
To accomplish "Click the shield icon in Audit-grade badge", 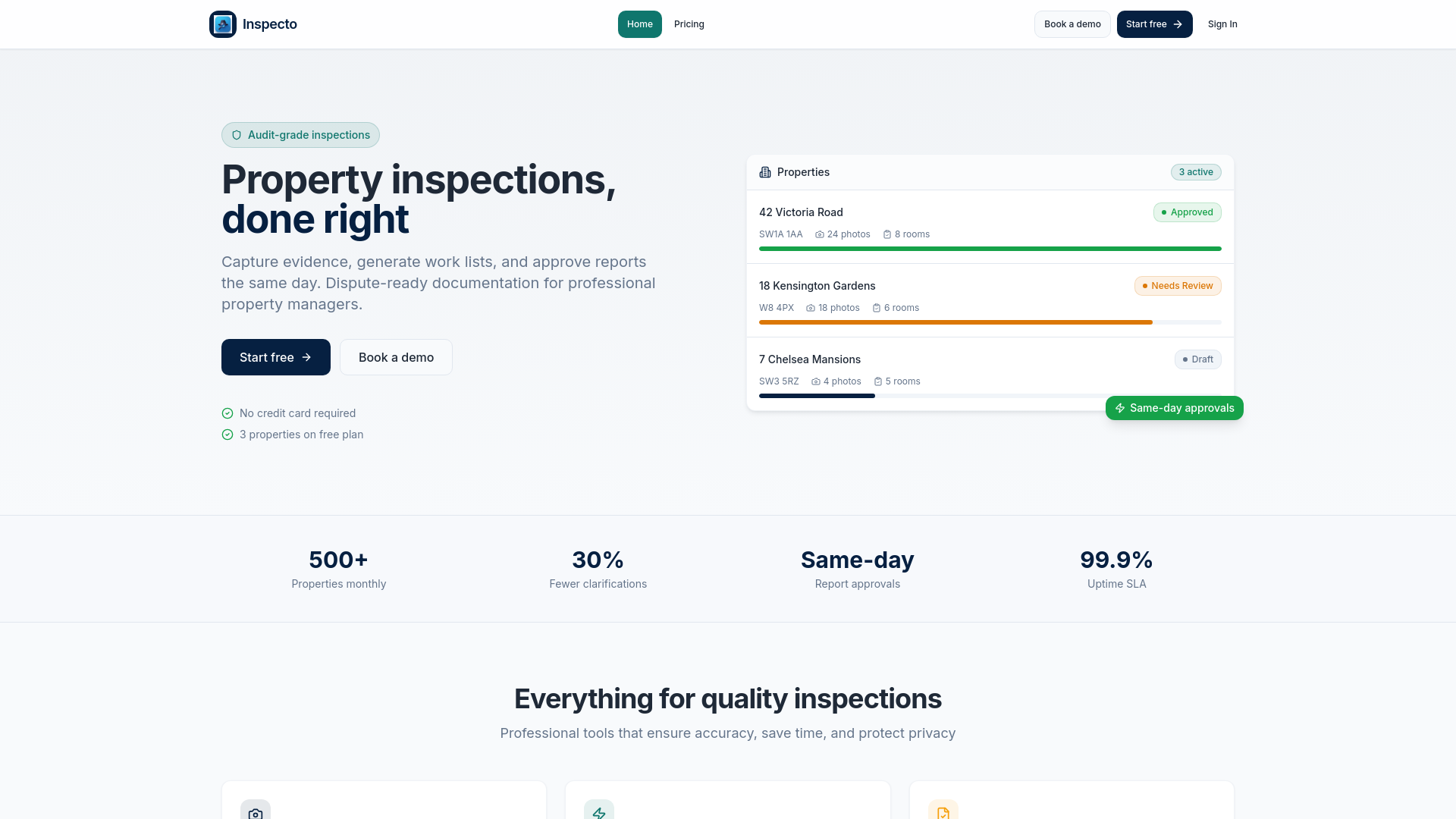I will [237, 135].
